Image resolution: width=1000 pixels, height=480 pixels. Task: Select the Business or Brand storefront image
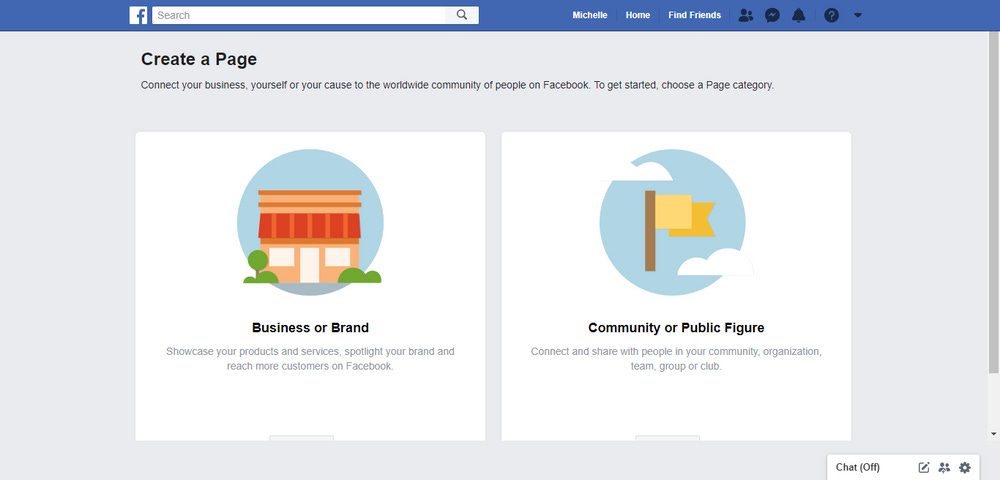click(x=311, y=222)
